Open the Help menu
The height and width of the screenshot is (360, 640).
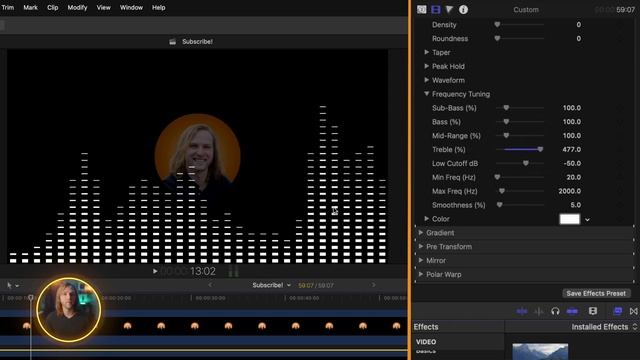[159, 7]
